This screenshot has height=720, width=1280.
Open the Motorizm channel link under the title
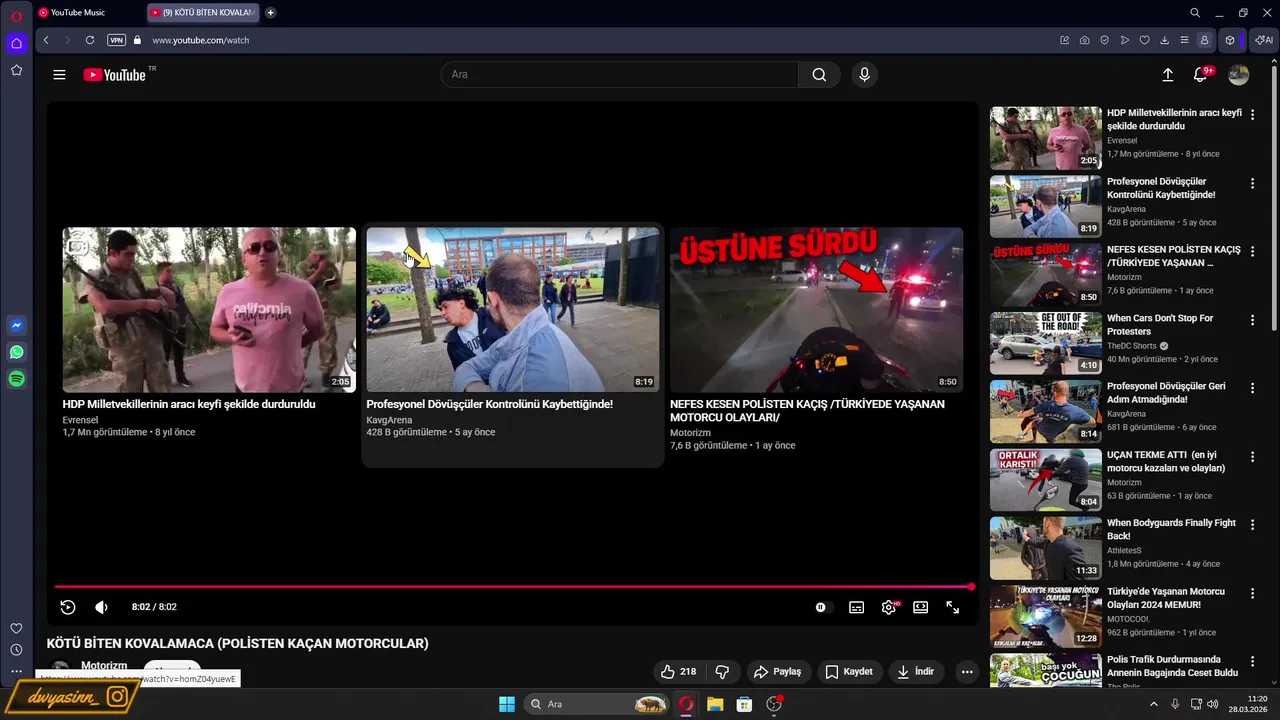coord(104,665)
